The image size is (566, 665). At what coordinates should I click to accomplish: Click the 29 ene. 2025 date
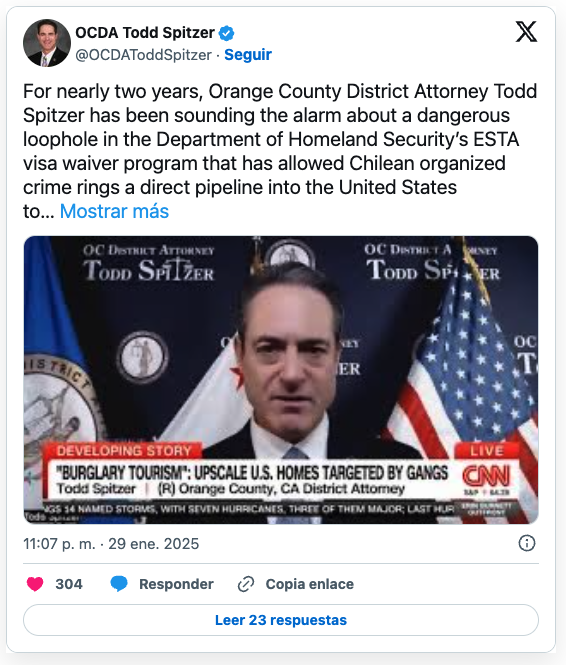tap(153, 544)
